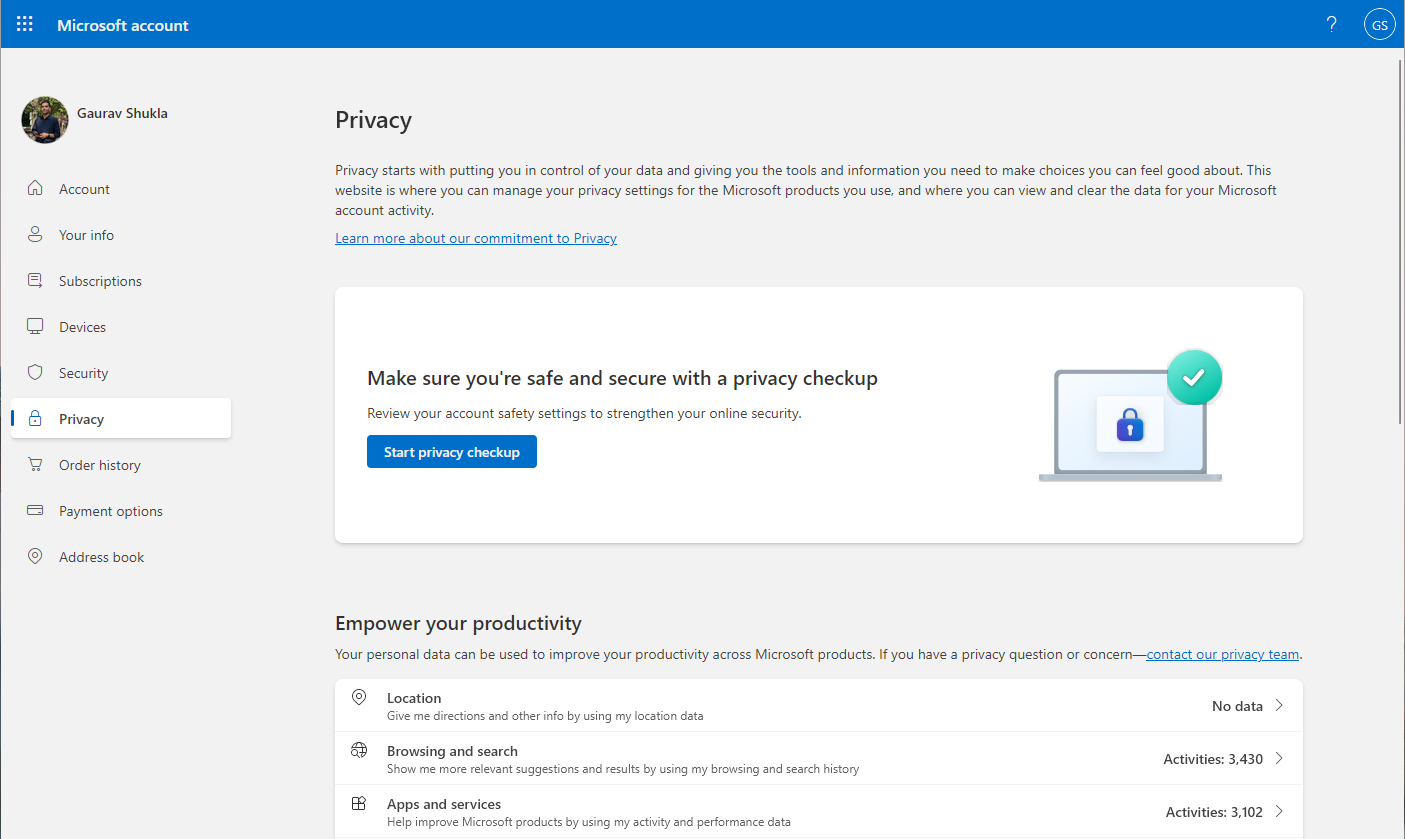Screen dimensions: 1405x839
Task: Click the Start privacy checkup button
Action: 451,451
